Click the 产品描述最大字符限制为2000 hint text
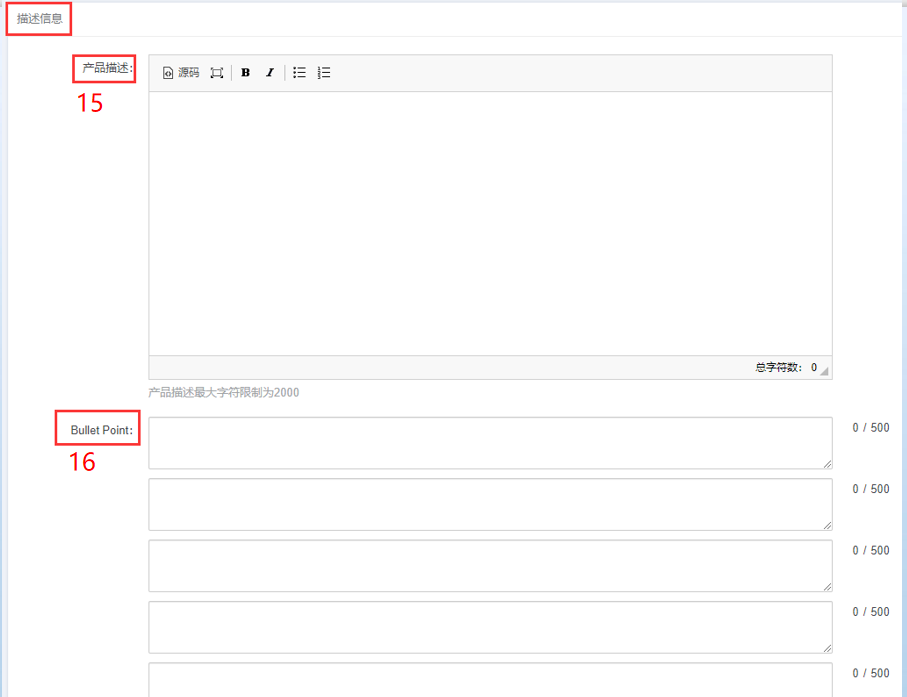 tap(223, 393)
